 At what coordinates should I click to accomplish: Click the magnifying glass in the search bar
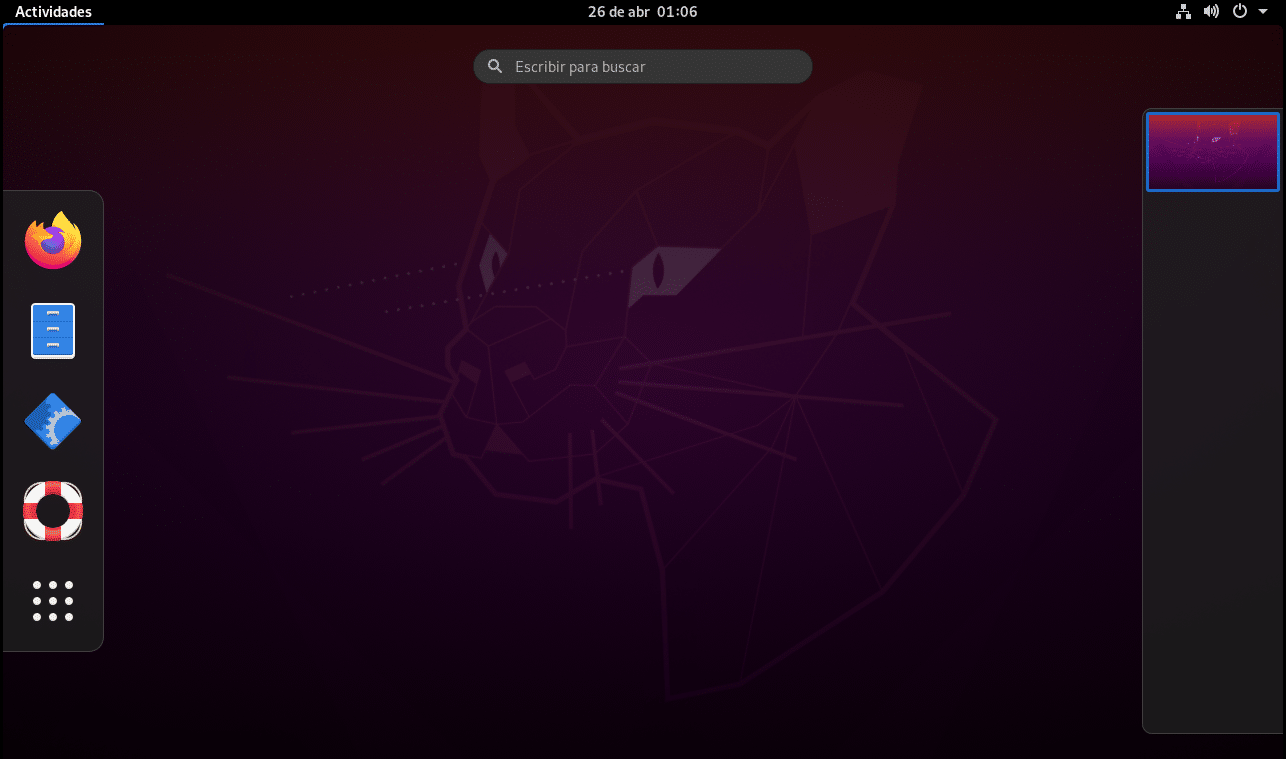pyautogui.click(x=495, y=66)
